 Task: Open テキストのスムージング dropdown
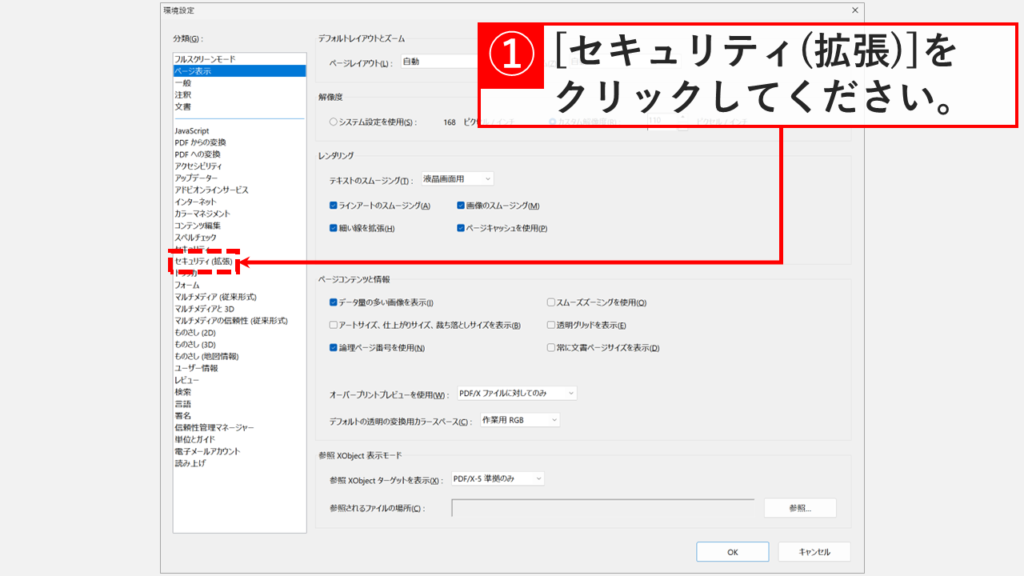pos(457,179)
